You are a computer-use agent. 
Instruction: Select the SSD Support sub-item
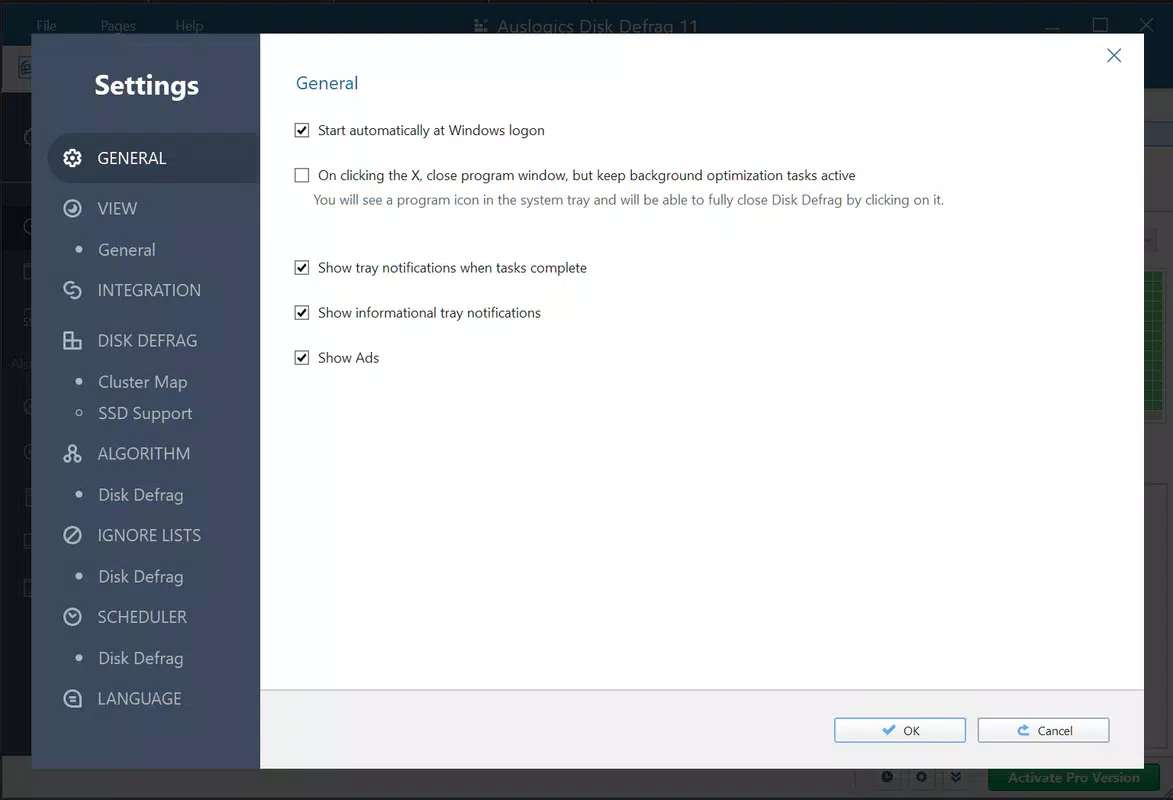144,413
